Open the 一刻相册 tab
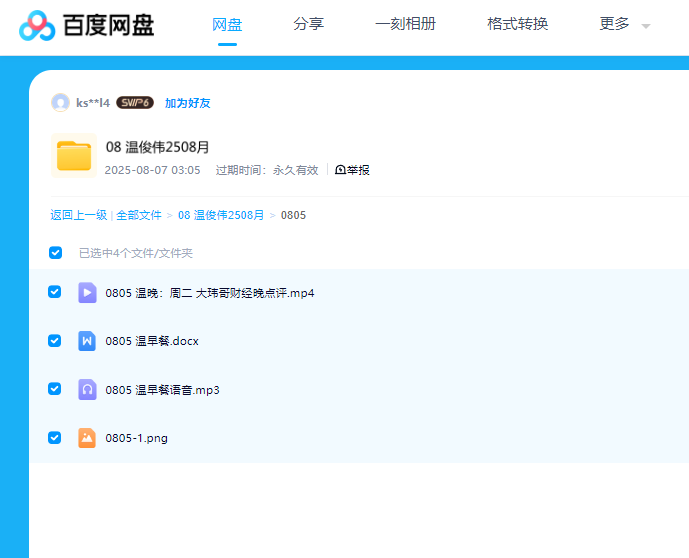689x558 pixels. (x=405, y=24)
